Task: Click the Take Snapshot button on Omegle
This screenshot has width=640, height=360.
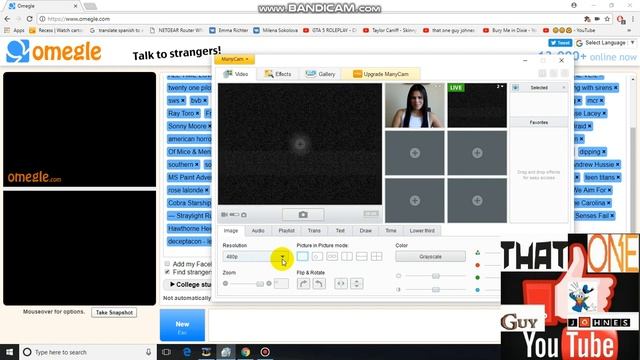Action: [114, 313]
